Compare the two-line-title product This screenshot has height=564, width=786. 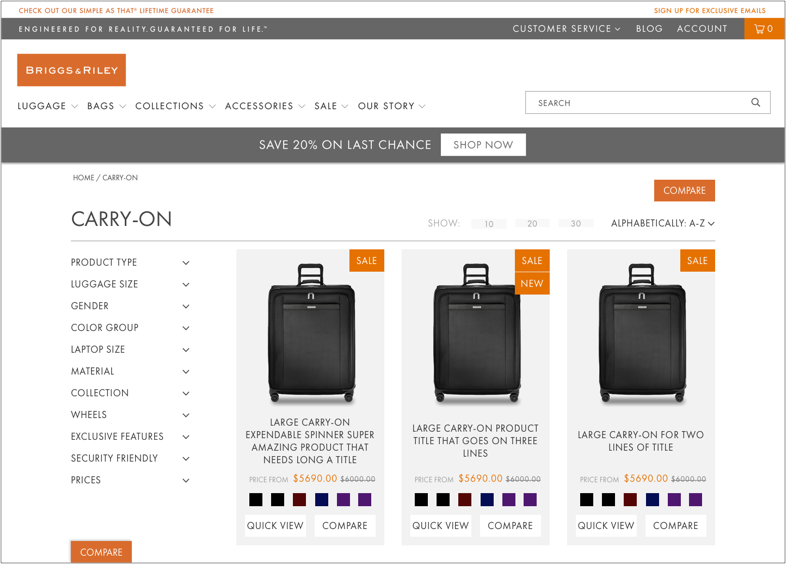tap(676, 525)
